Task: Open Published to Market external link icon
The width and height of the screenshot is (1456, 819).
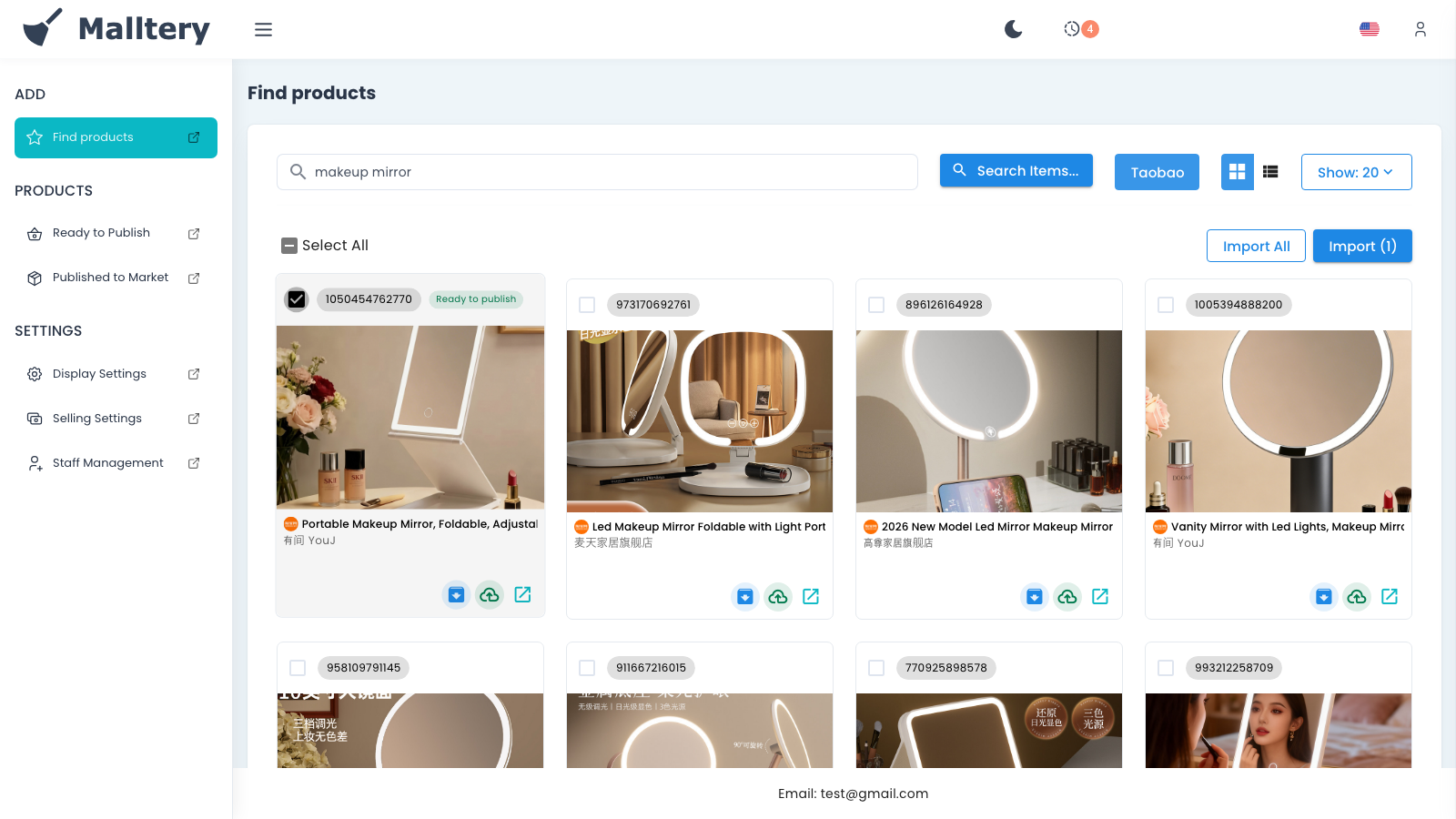Action: [x=194, y=278]
